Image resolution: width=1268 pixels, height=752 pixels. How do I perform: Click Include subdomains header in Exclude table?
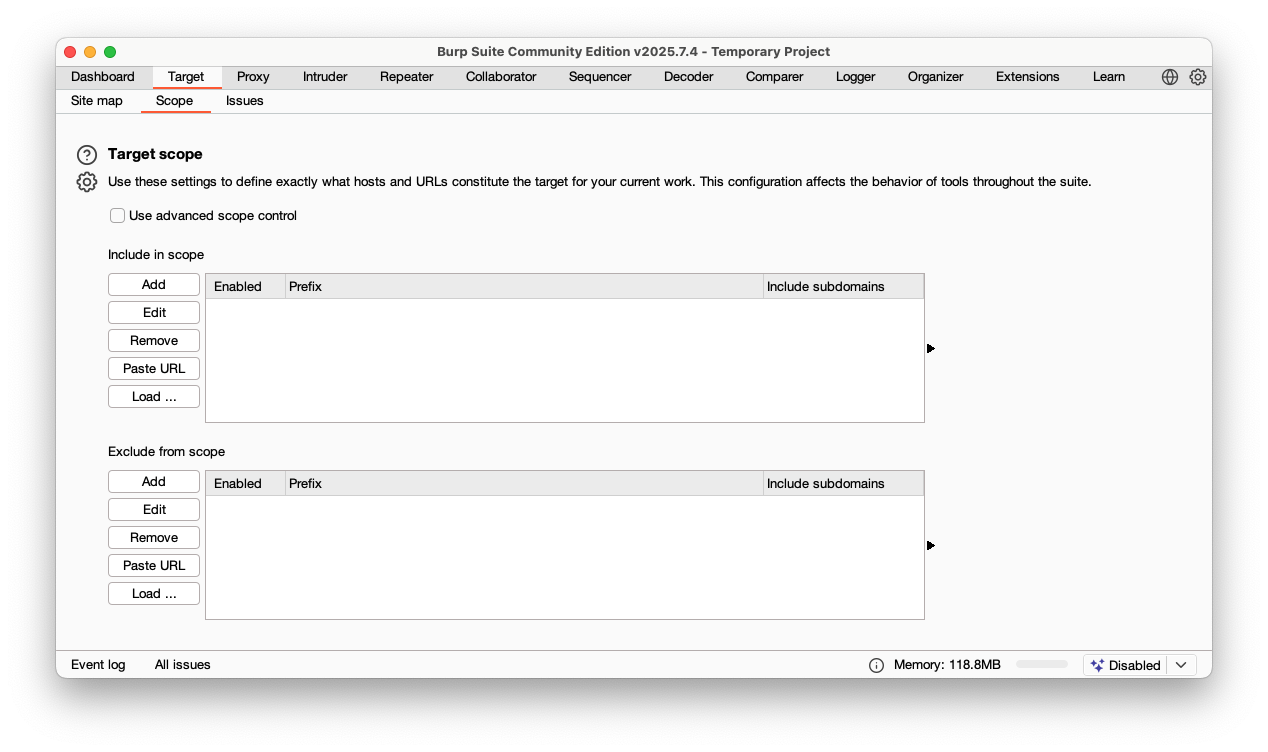843,484
